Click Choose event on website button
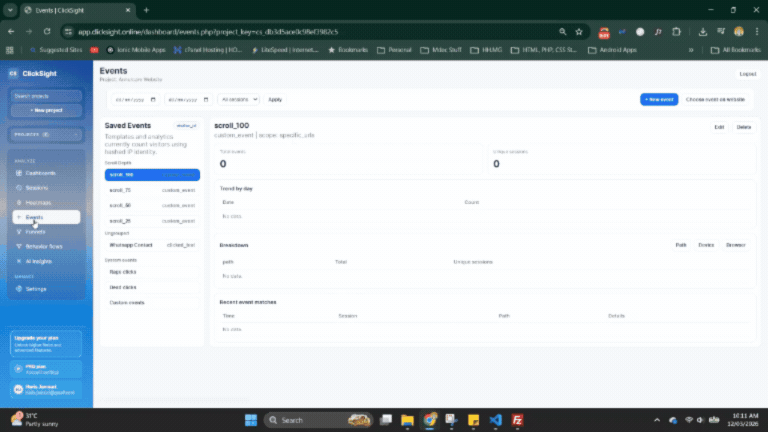768x432 pixels. point(715,99)
